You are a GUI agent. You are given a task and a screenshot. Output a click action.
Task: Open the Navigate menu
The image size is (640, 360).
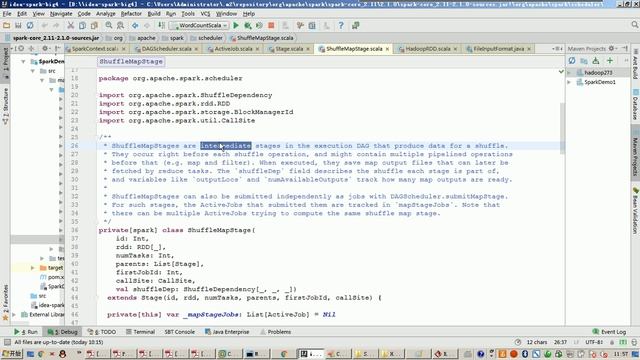pos(61,13)
